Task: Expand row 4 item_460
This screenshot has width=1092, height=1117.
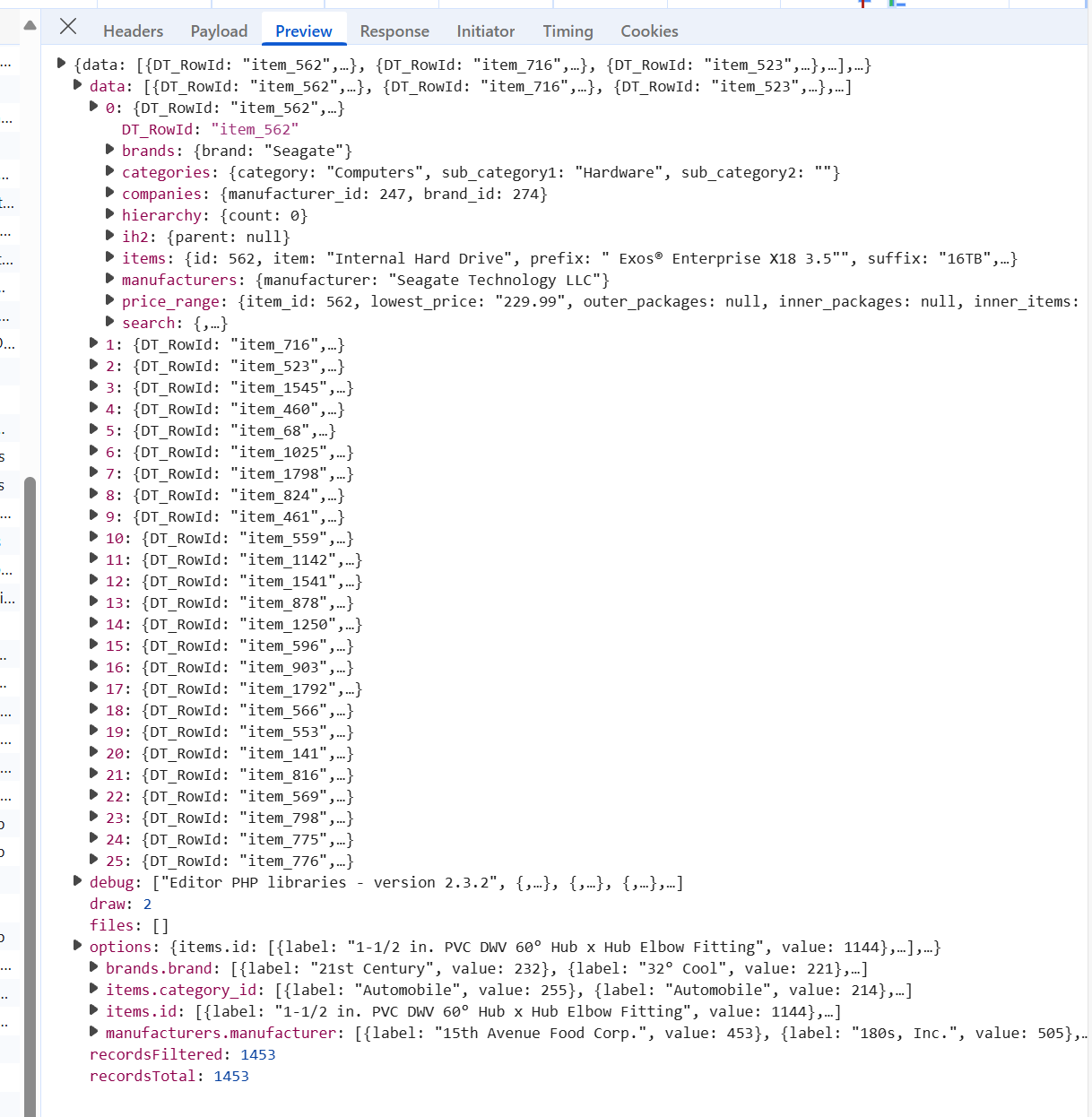Action: tap(93, 407)
